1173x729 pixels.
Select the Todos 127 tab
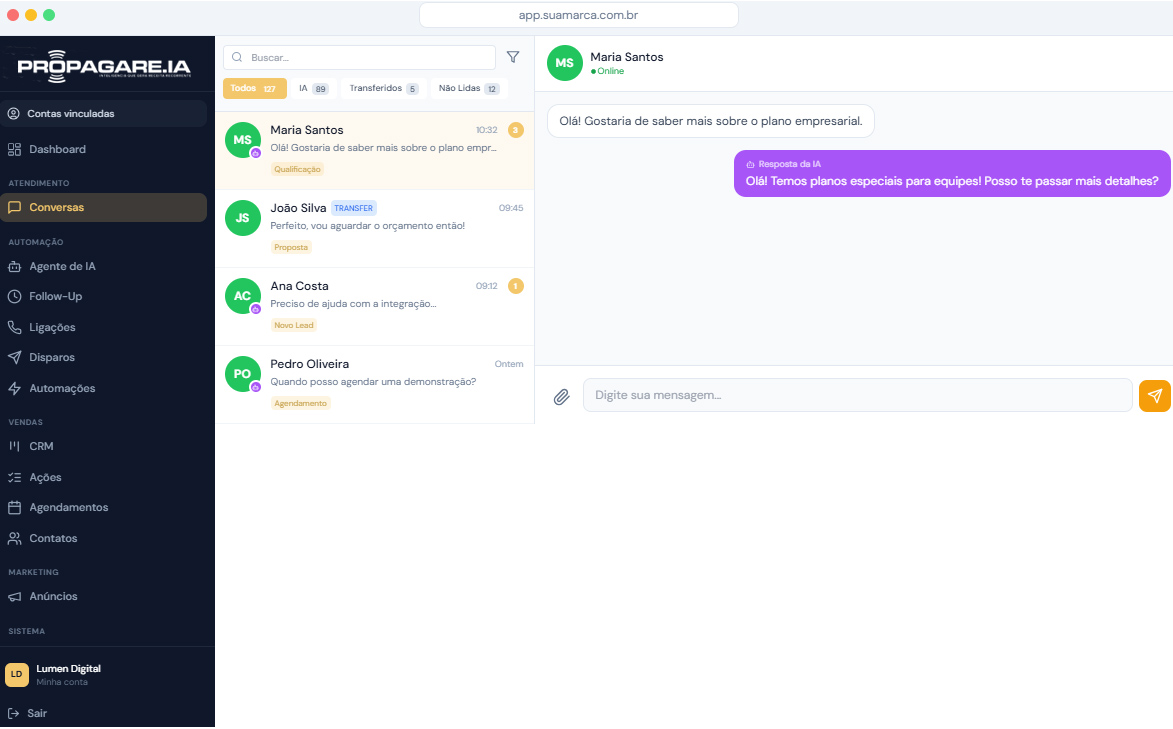point(254,88)
